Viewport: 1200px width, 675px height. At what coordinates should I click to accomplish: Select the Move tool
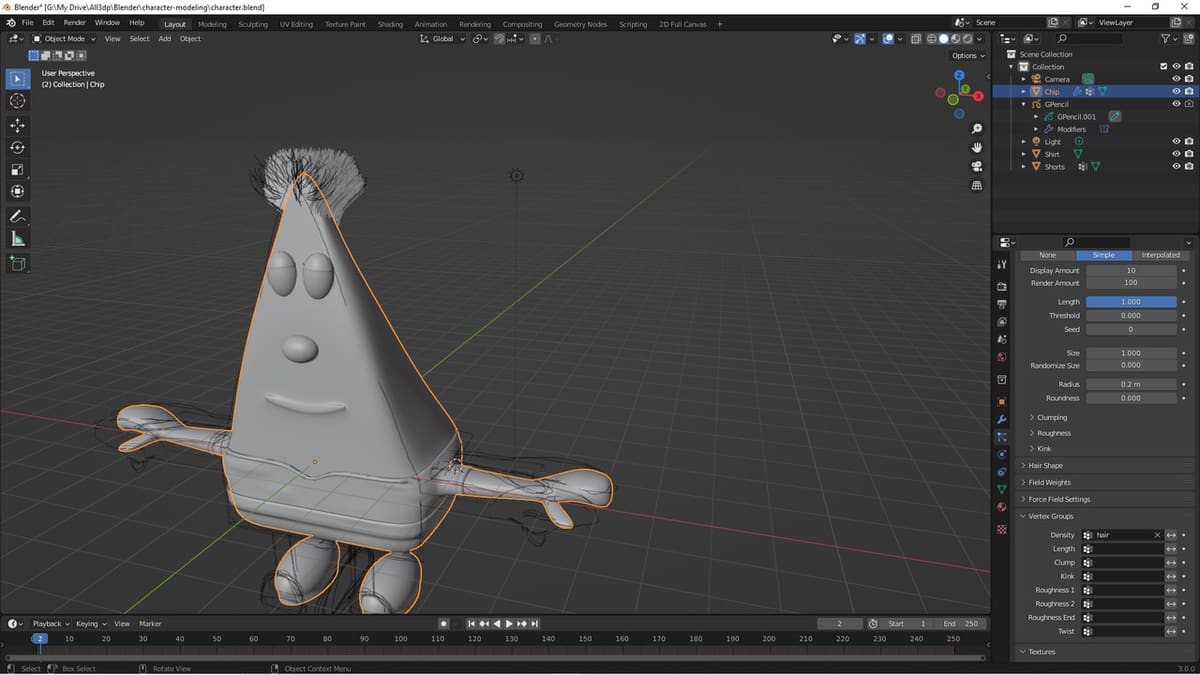pos(18,125)
